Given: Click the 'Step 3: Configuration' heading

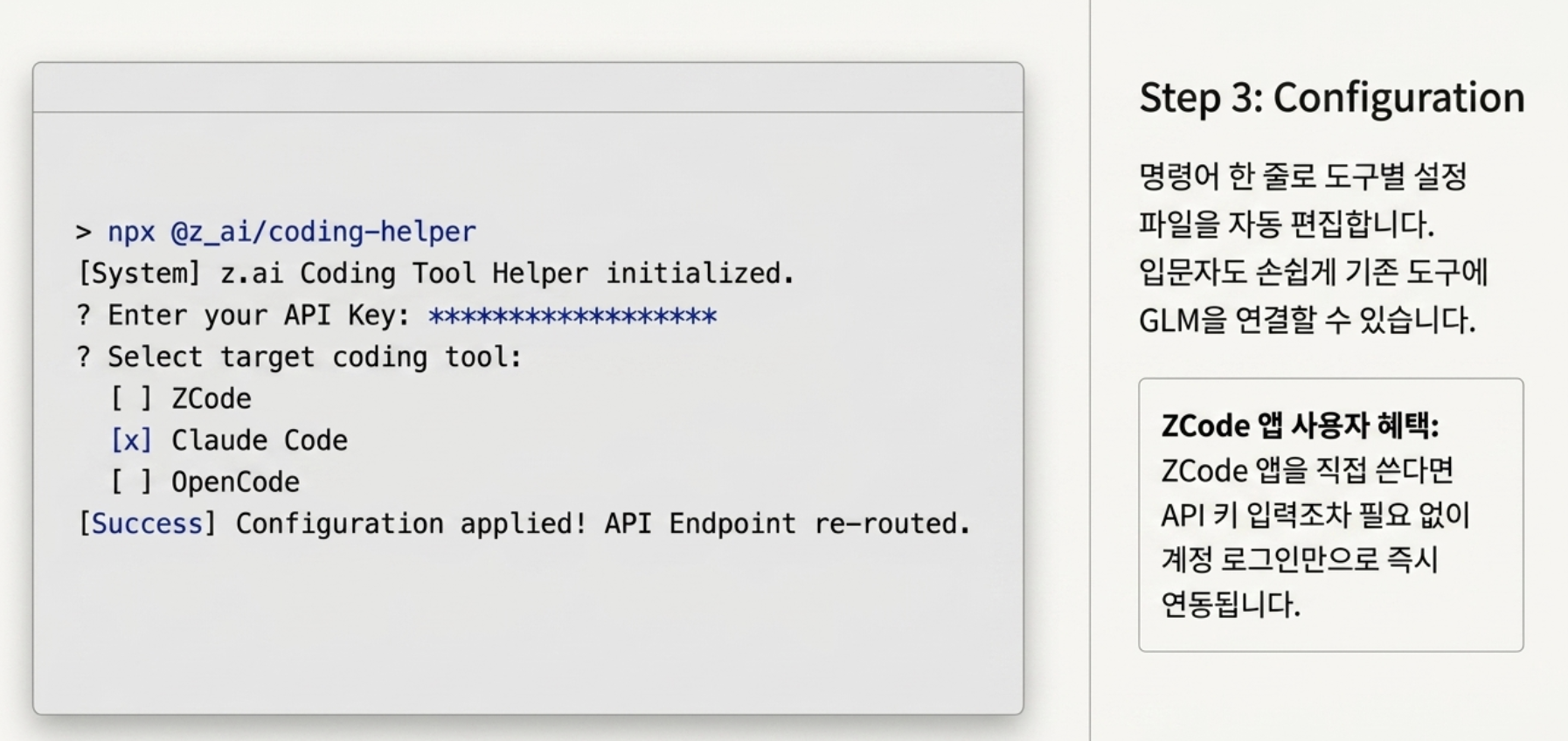Looking at the screenshot, I should tap(1331, 98).
